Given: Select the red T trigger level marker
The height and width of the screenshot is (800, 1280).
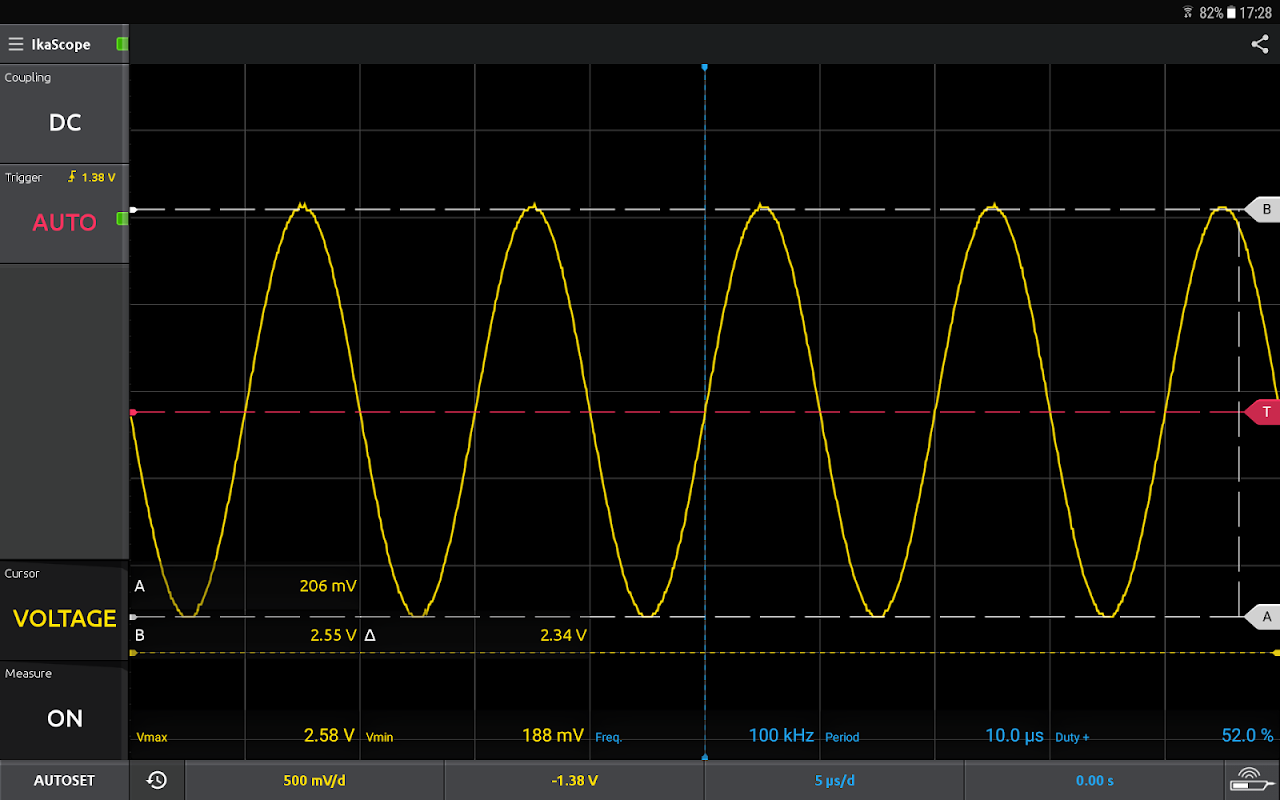Looking at the screenshot, I should coord(1264,412).
